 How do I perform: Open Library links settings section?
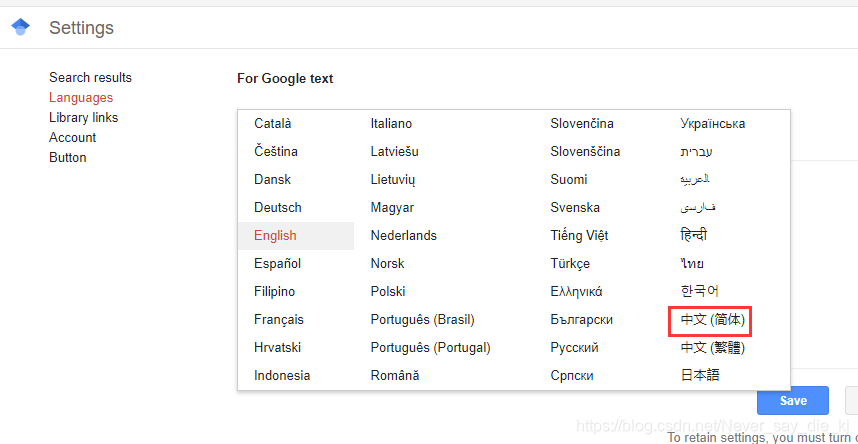click(84, 118)
